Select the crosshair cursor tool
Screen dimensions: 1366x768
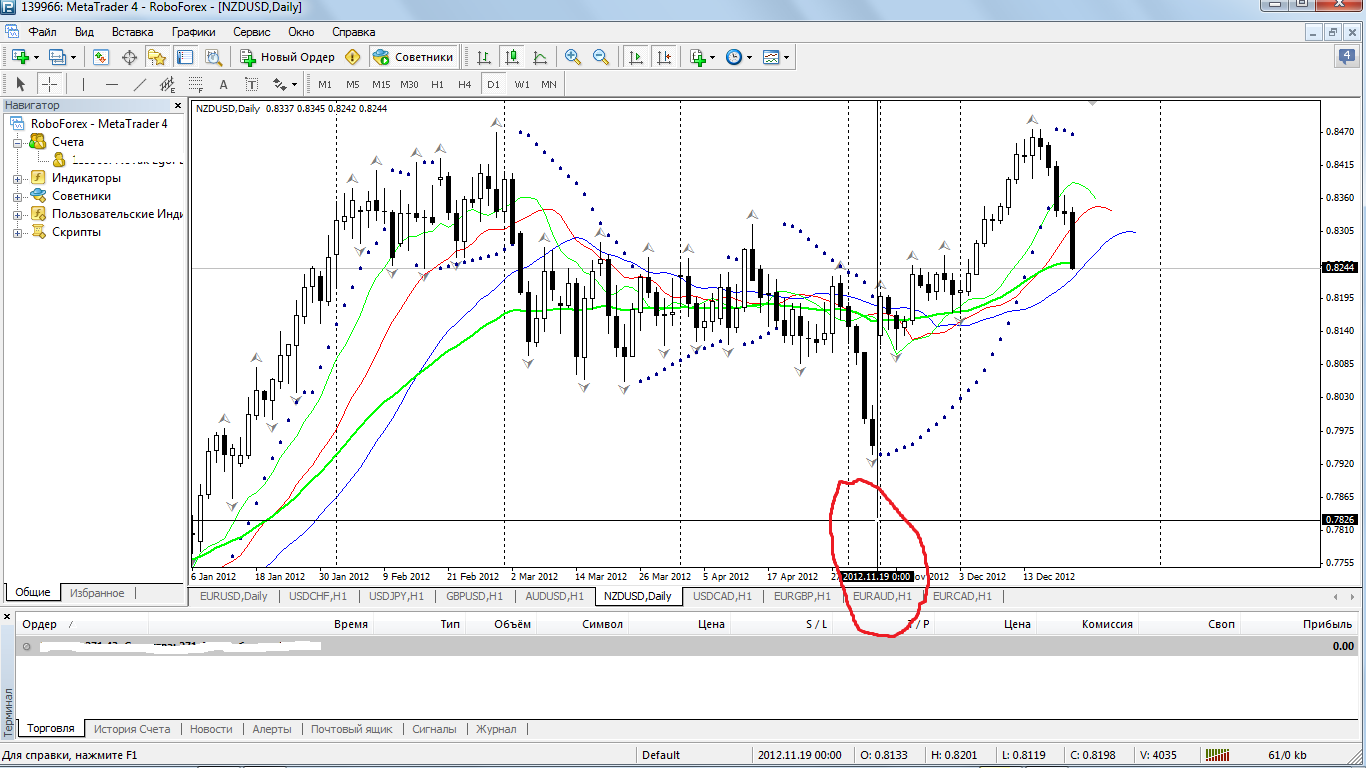tap(49, 84)
